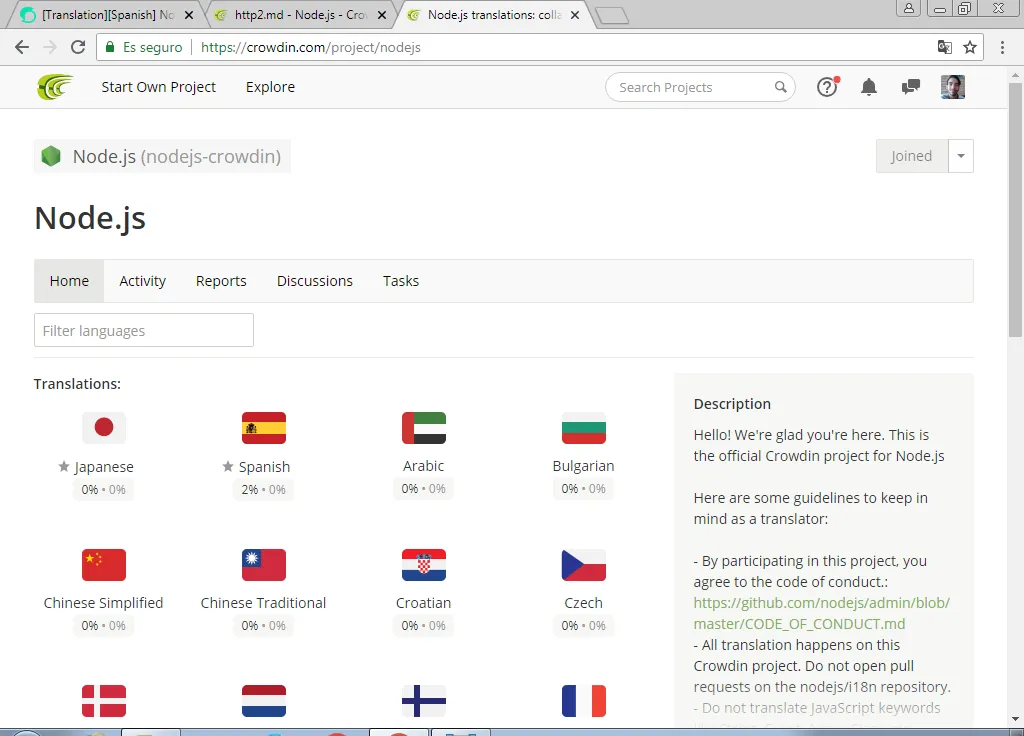Viewport: 1024px width, 736px height.
Task: Switch to the Activity tab
Action: [142, 281]
